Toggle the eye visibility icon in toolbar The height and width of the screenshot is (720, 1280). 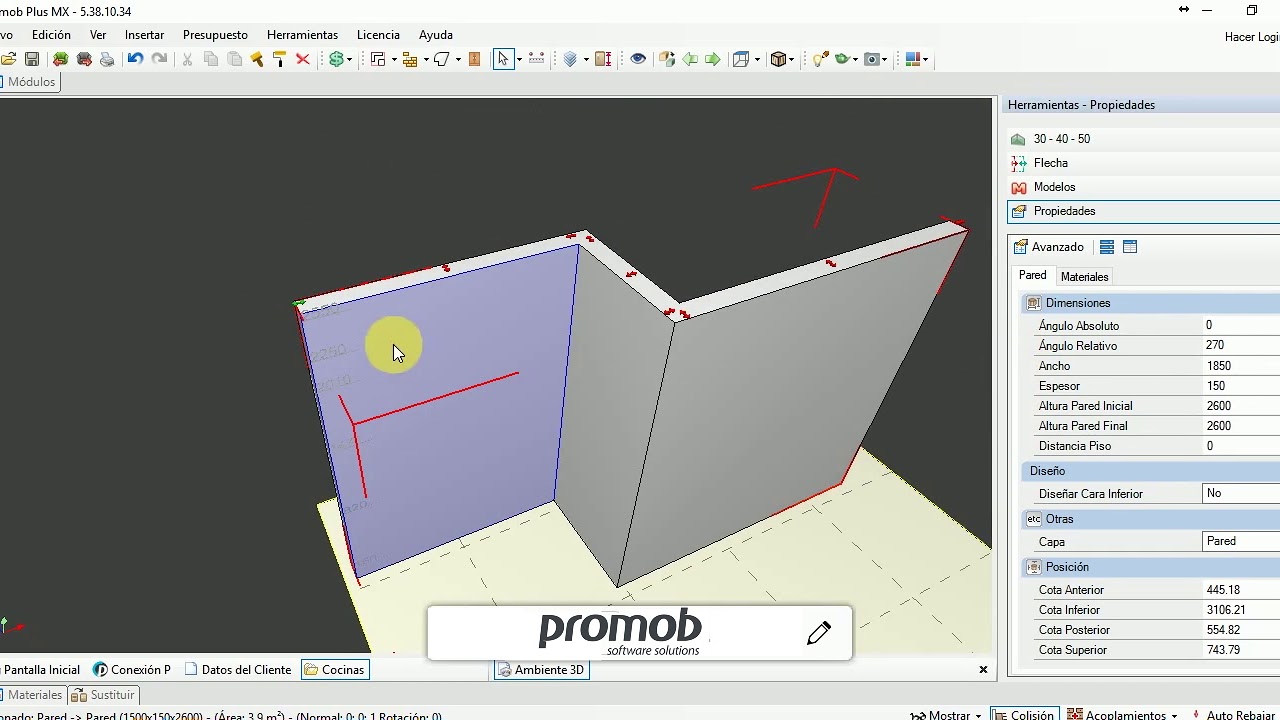pos(638,60)
